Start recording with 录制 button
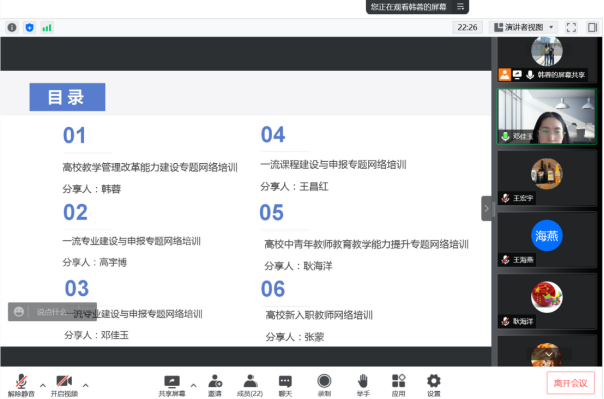 pyautogui.click(x=324, y=385)
